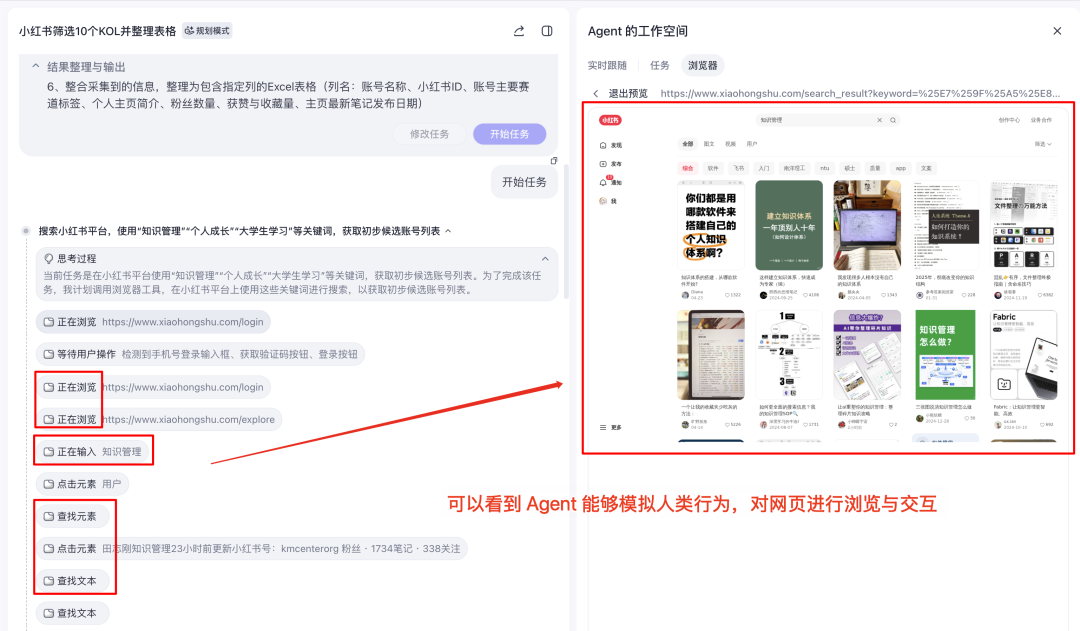
Task: Select the 用户 result tab
Action: pyautogui.click(x=751, y=144)
